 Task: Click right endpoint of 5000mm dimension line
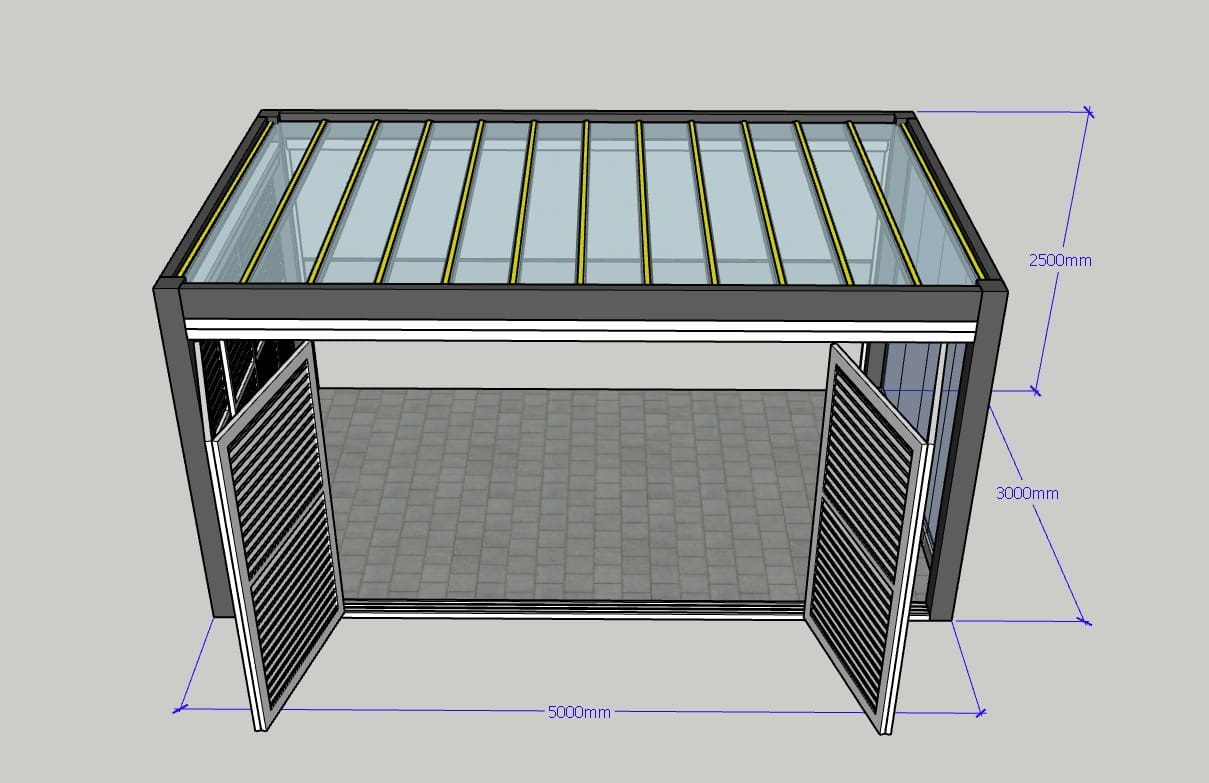(x=980, y=713)
